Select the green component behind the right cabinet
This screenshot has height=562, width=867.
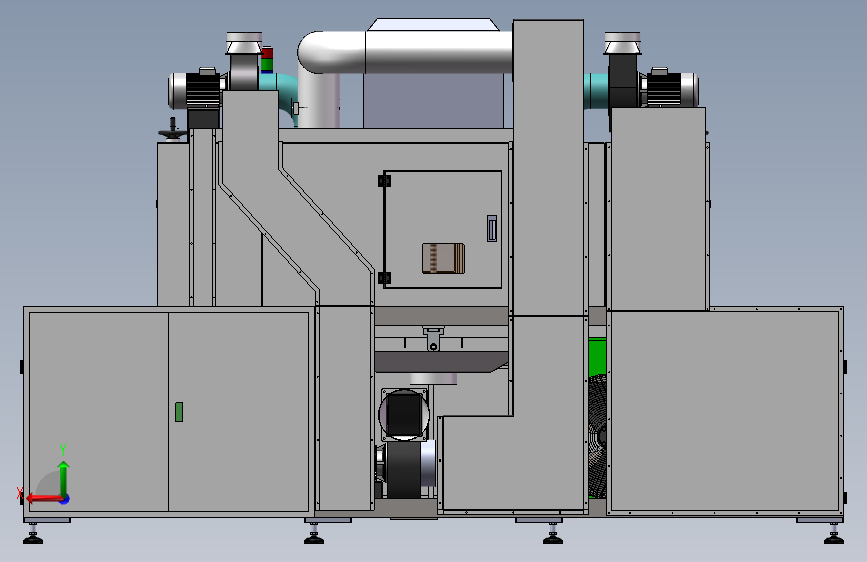pyautogui.click(x=597, y=357)
